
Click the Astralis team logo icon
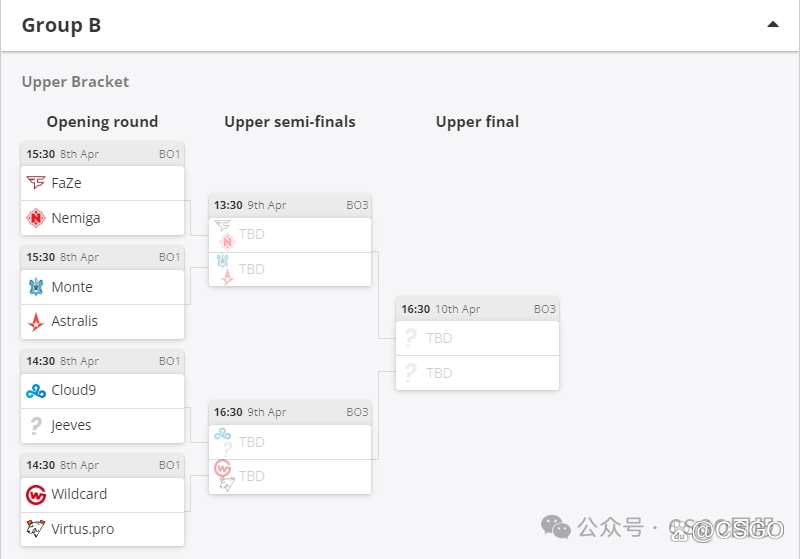[x=36, y=321]
